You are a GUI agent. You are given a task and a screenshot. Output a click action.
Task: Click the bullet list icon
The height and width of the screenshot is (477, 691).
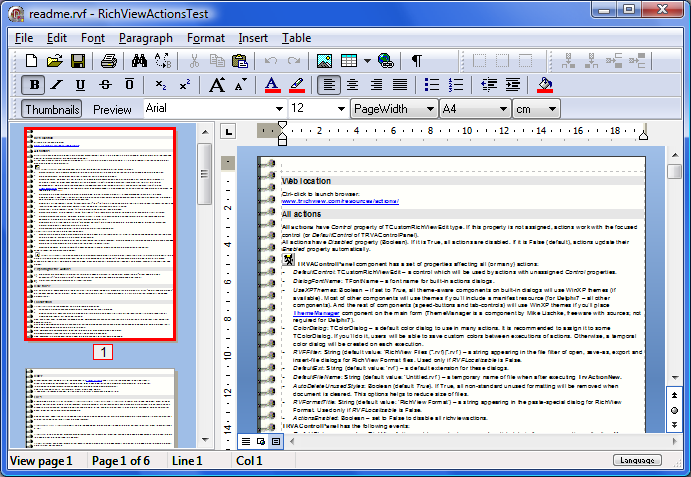coord(431,85)
